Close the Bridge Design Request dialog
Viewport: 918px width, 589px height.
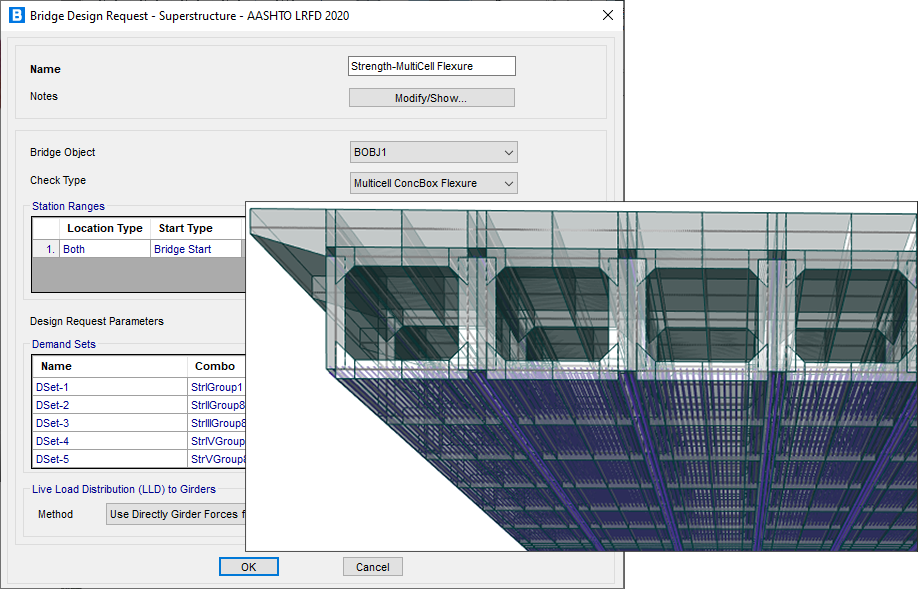[607, 16]
